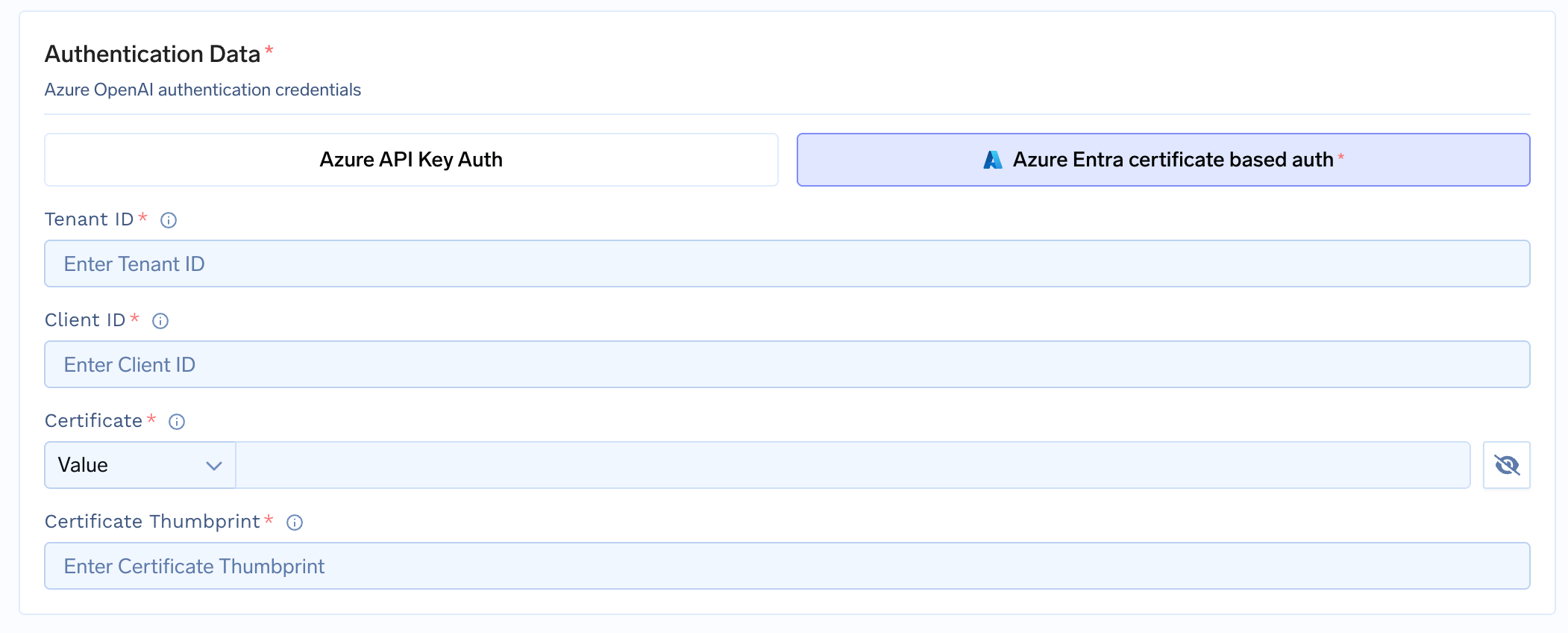Click into the Enter Client ID field

point(787,364)
